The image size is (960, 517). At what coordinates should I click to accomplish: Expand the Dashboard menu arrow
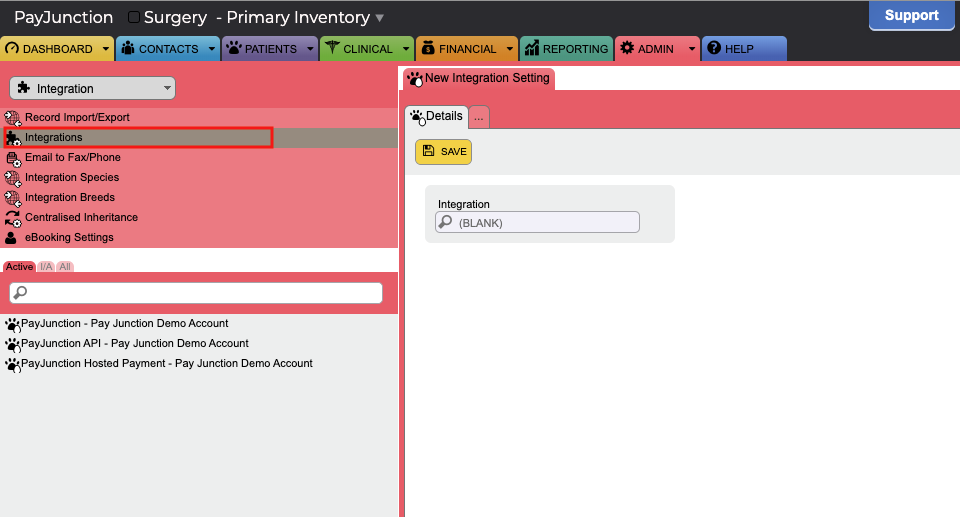(105, 48)
